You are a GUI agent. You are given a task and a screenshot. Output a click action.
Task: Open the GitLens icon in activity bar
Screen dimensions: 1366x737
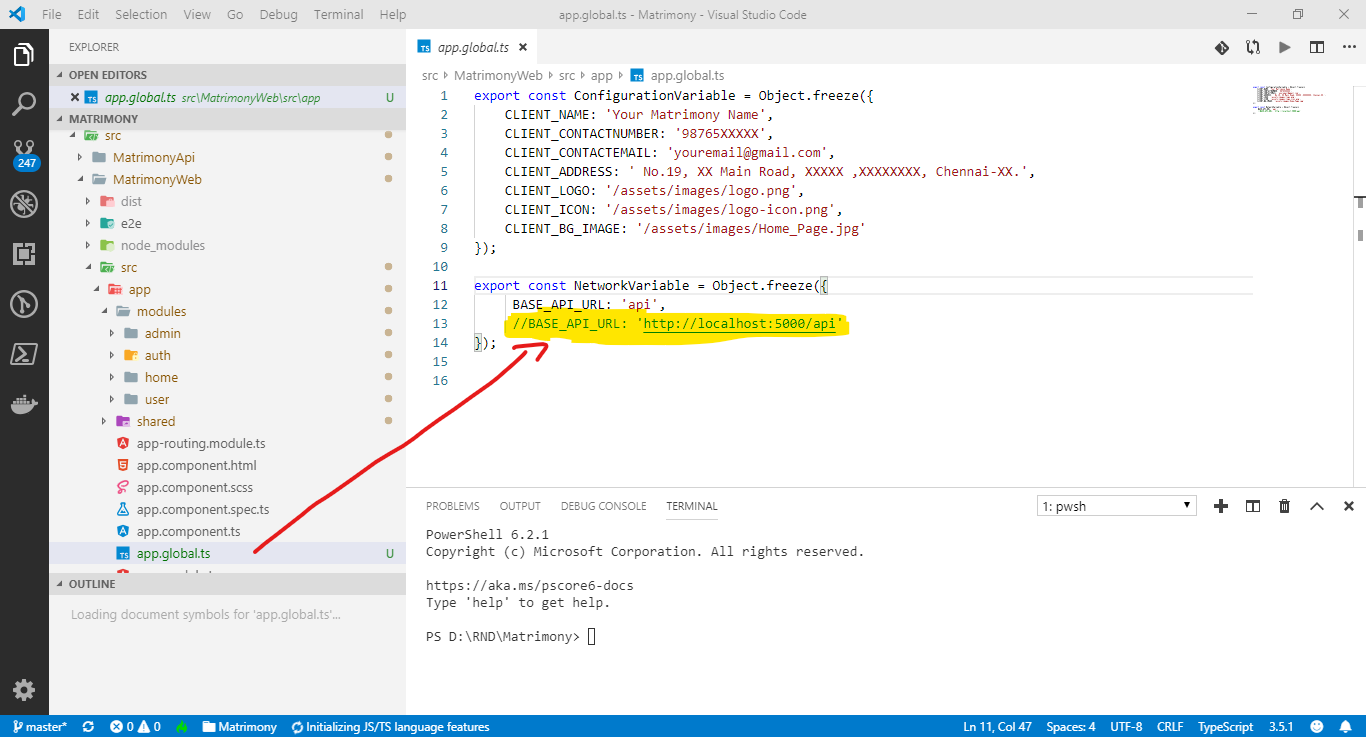pos(24,304)
